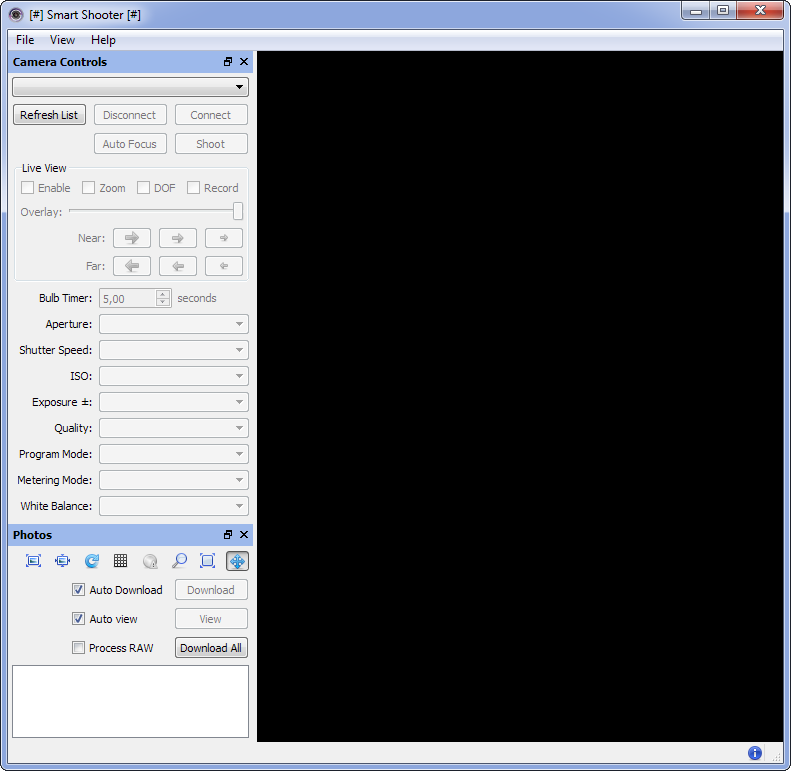Uncheck Auto Download
The width and height of the screenshot is (791, 771).
[78, 589]
